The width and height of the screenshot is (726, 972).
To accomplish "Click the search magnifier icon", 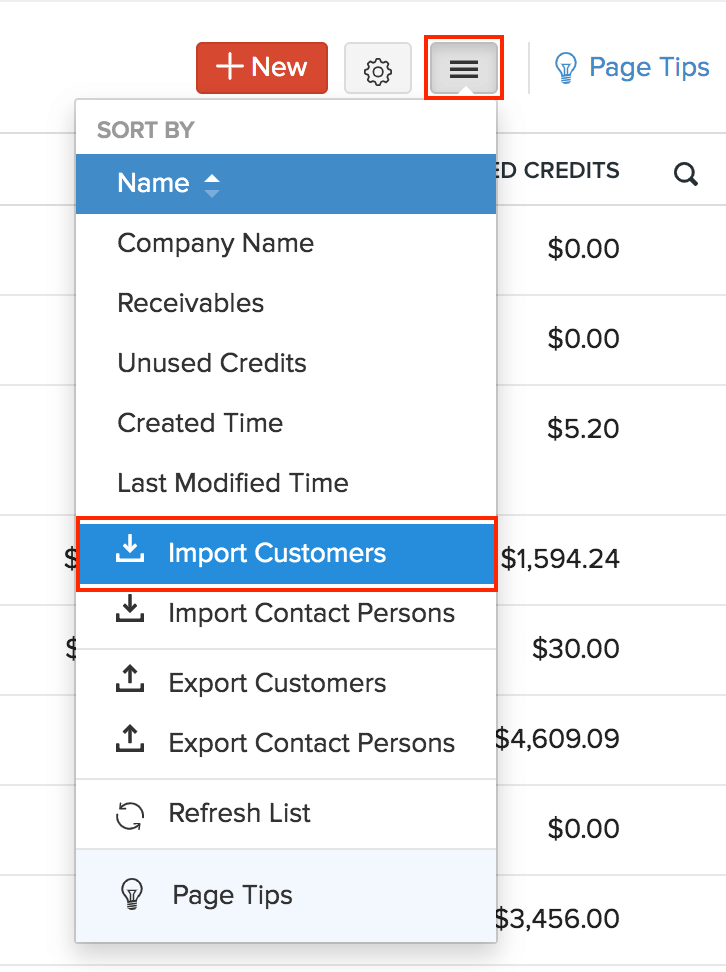I will [686, 174].
